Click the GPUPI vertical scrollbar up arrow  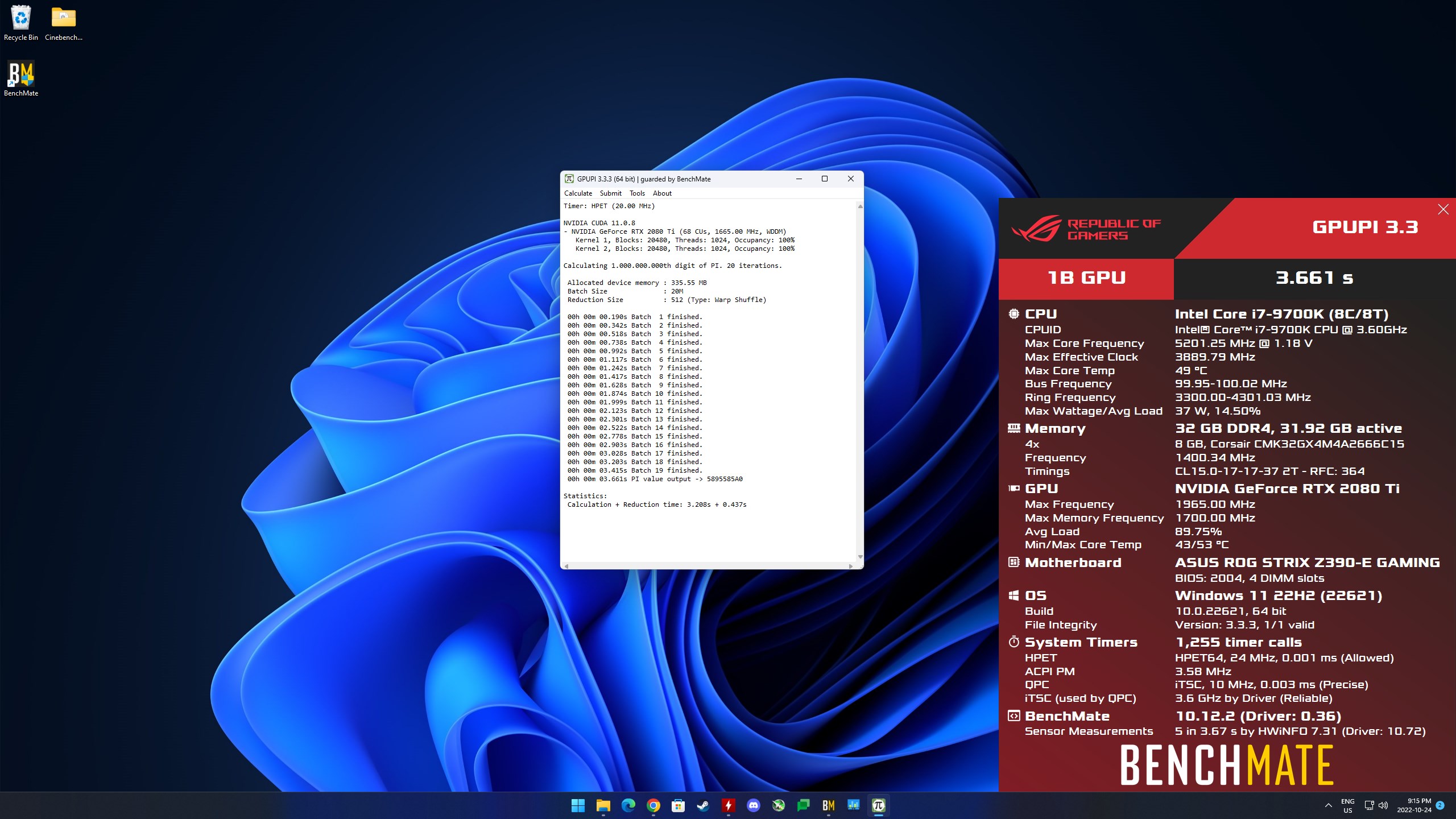click(860, 206)
